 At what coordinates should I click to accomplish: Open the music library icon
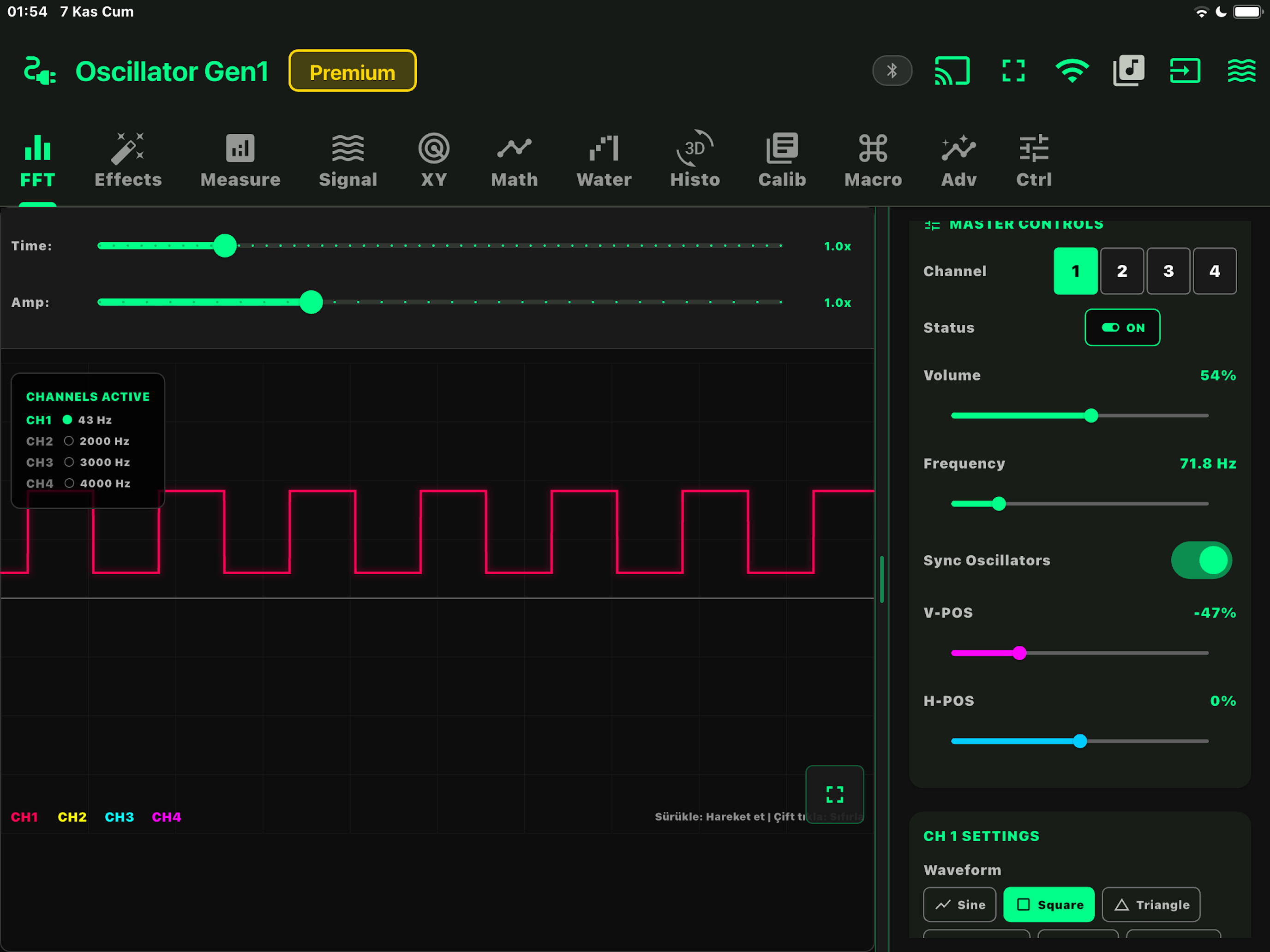(x=1128, y=71)
